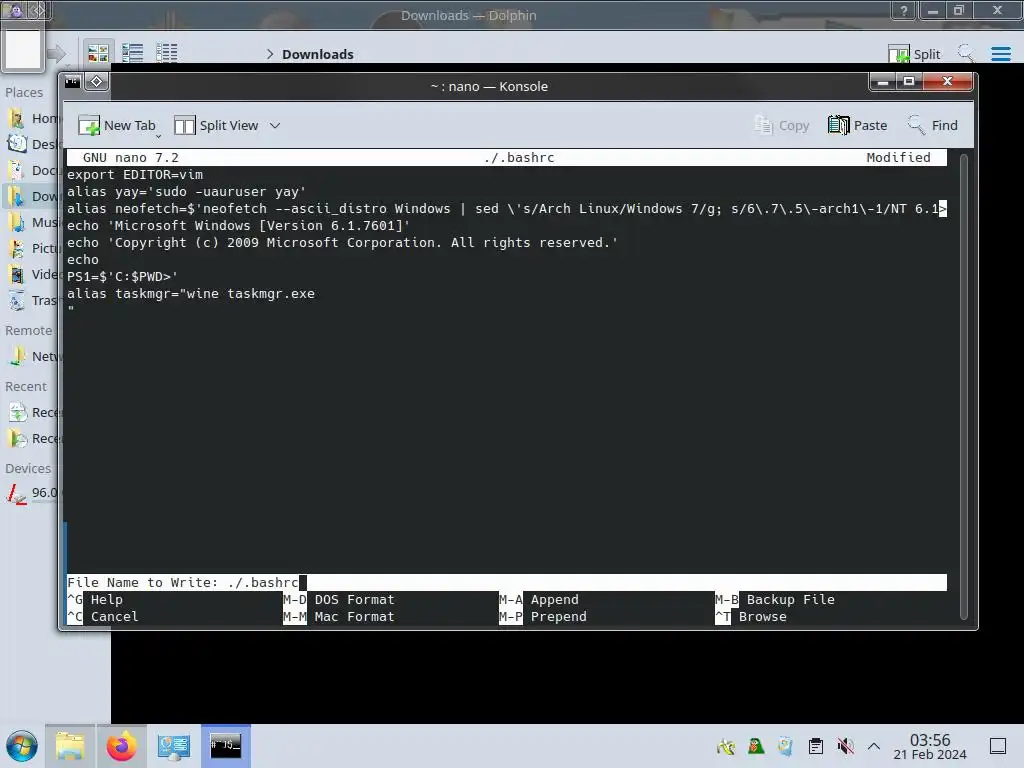Click M-D DOS Format option in nano
This screenshot has height=768, width=1024.
(x=339, y=600)
